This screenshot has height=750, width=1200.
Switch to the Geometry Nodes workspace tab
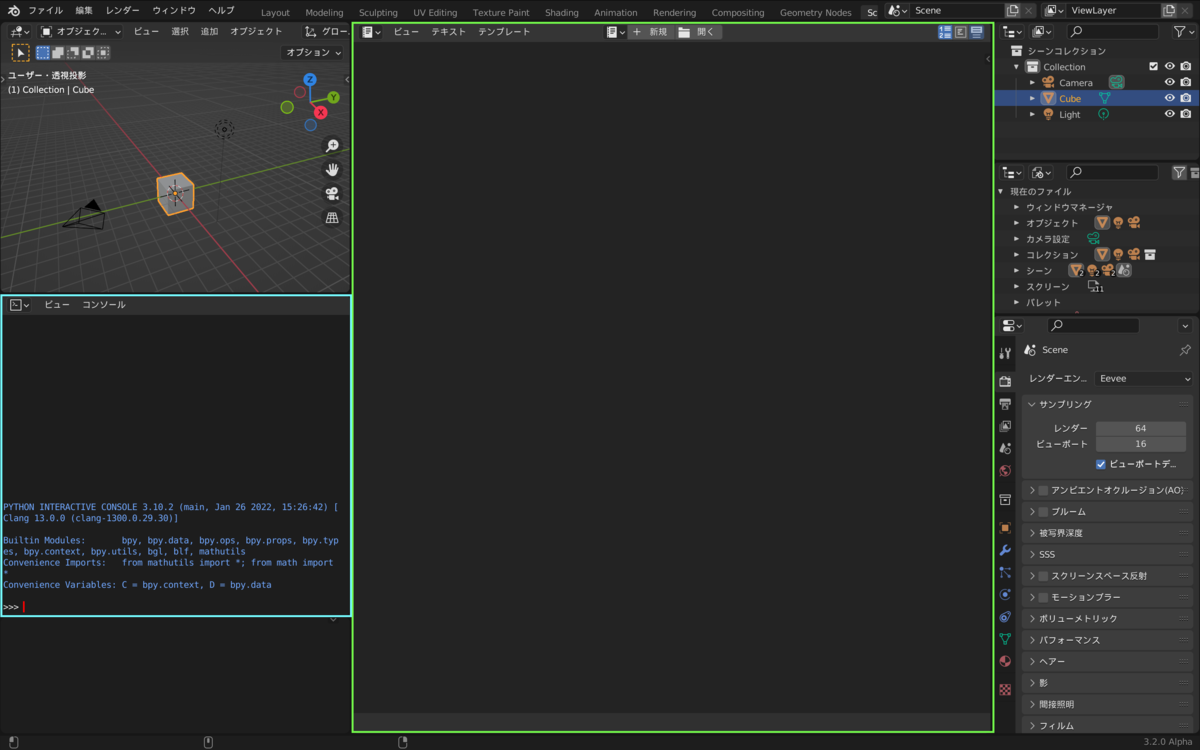click(x=816, y=13)
